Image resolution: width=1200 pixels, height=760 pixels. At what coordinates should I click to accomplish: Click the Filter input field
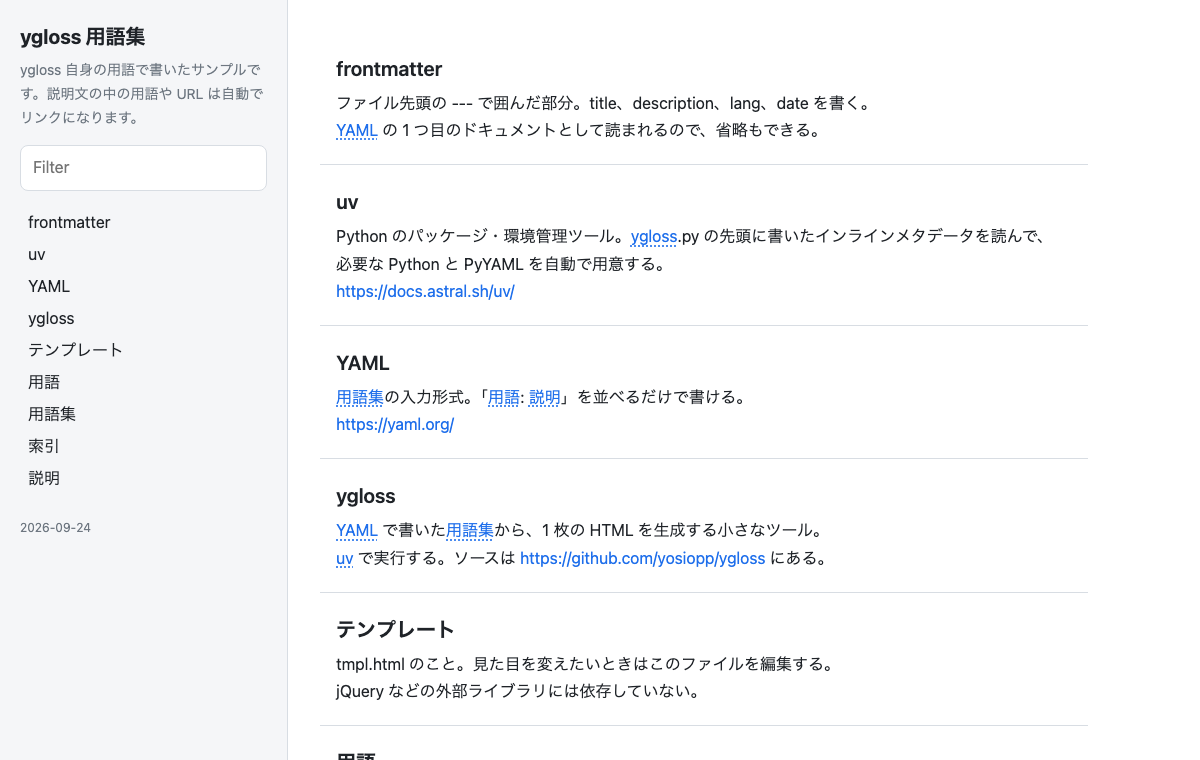click(x=143, y=168)
